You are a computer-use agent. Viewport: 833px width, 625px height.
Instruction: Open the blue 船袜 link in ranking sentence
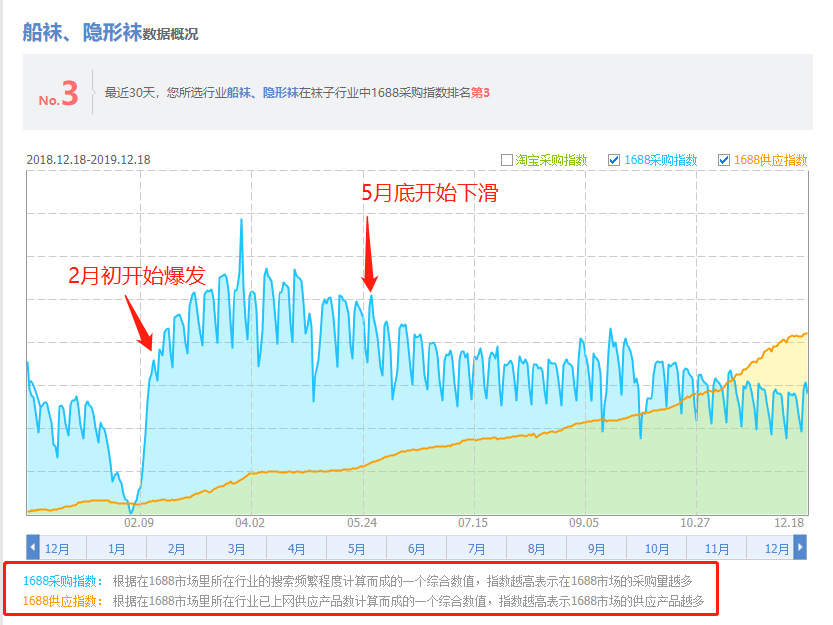tap(238, 93)
